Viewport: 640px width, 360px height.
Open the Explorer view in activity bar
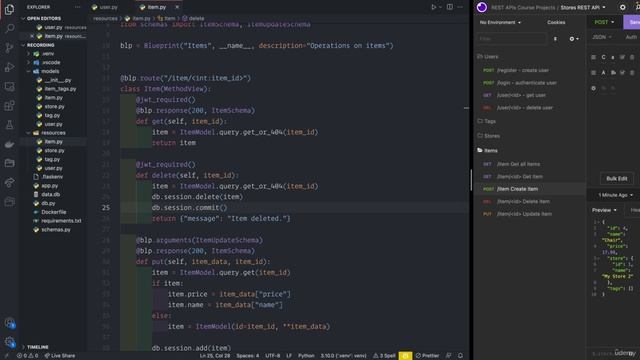[x=9, y=9]
